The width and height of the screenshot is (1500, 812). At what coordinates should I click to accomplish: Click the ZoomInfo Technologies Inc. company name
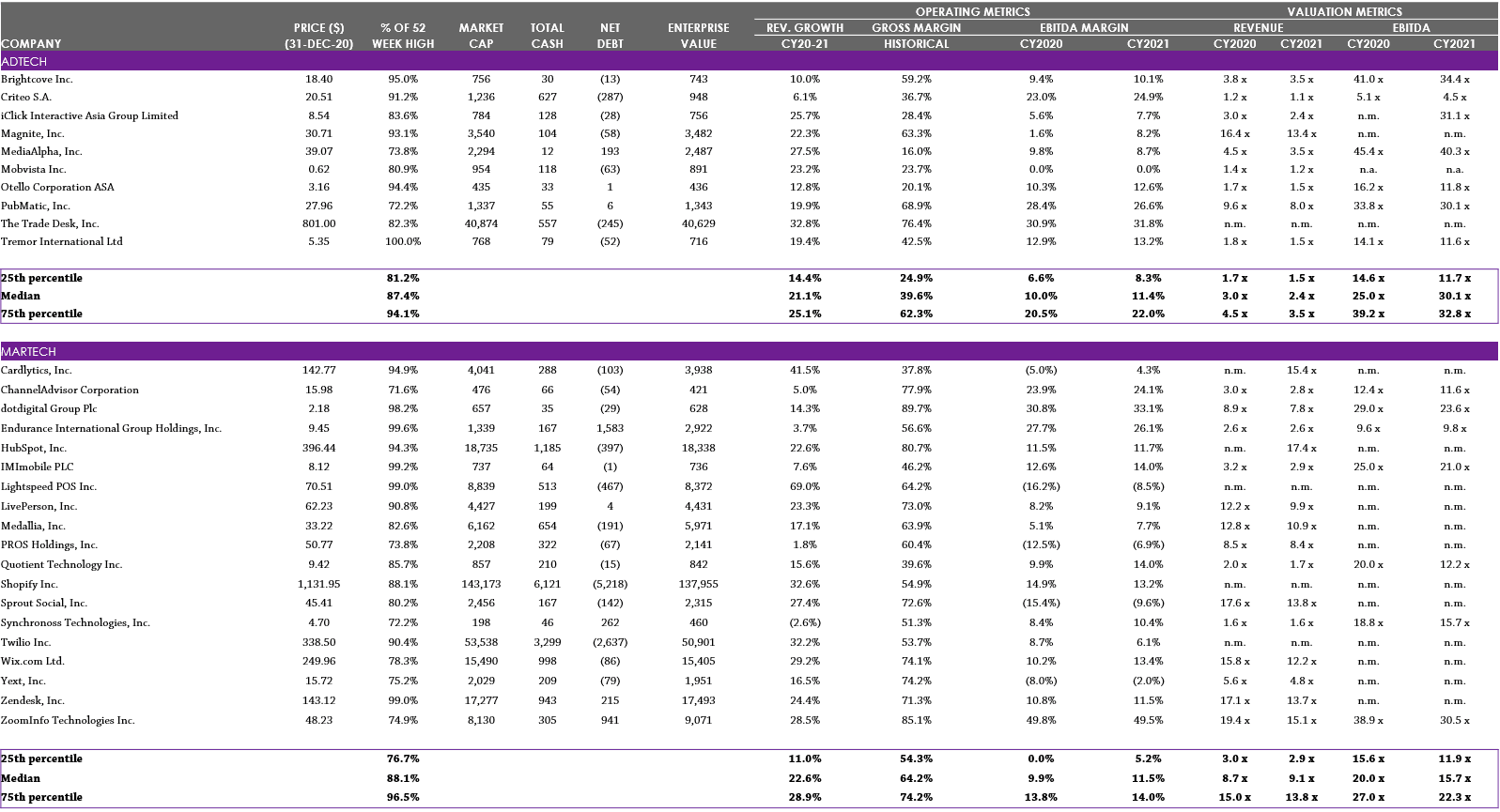(x=68, y=720)
